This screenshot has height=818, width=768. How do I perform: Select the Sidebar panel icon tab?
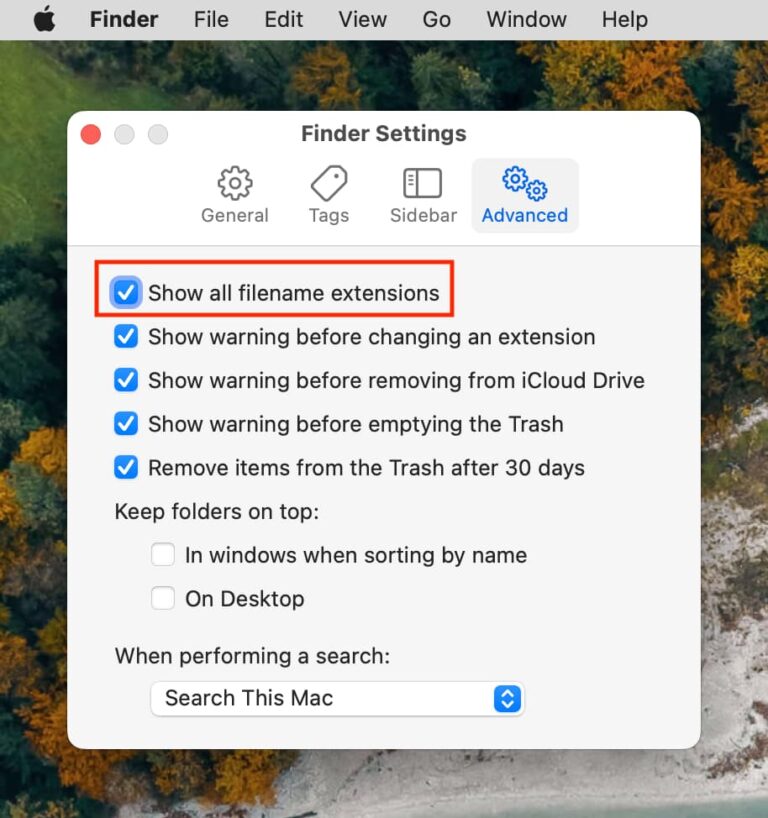(x=423, y=195)
